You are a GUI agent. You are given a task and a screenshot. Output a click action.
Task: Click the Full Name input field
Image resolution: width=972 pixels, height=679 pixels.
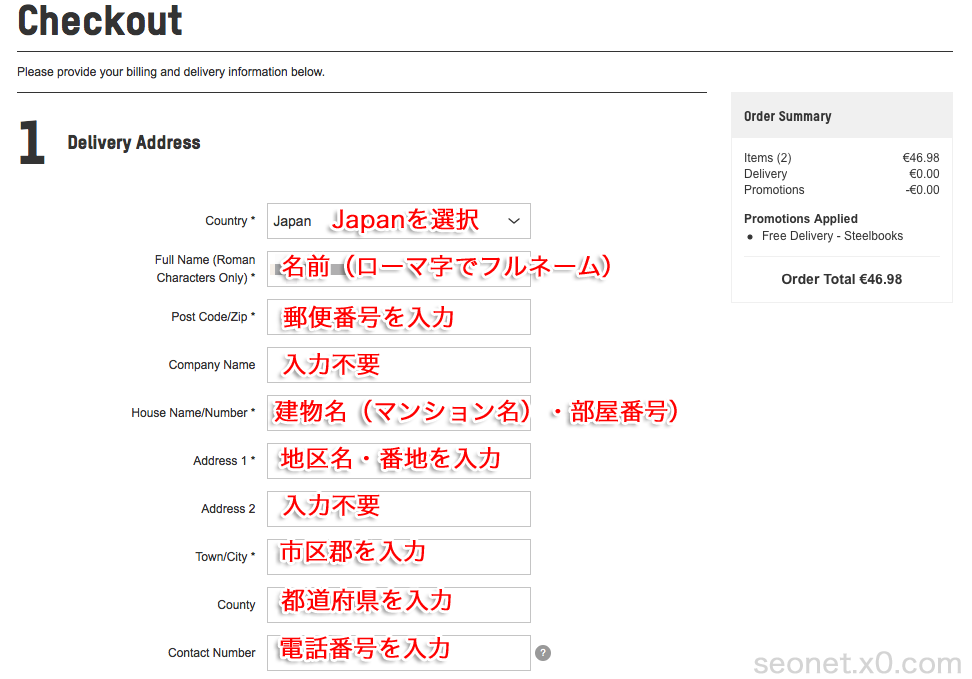point(398,269)
